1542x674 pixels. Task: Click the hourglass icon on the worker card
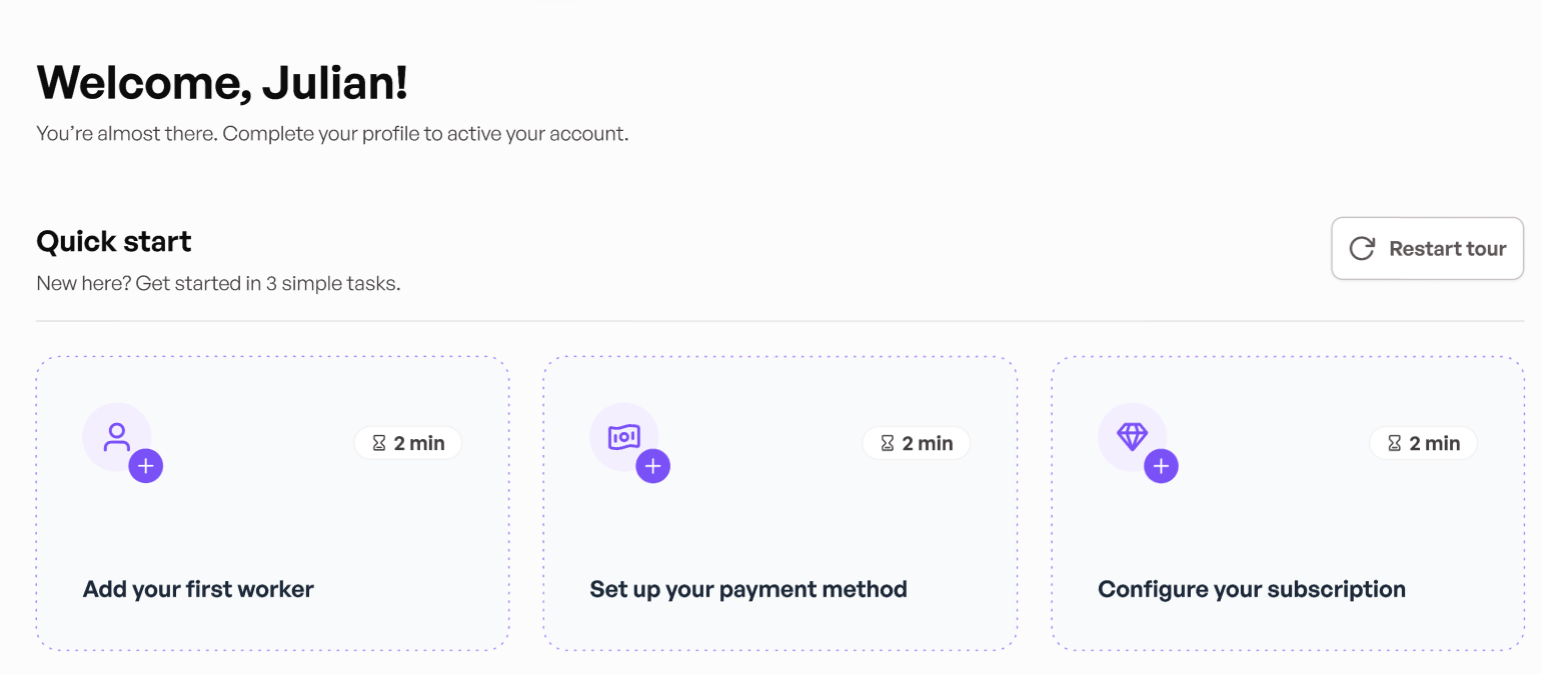point(379,443)
